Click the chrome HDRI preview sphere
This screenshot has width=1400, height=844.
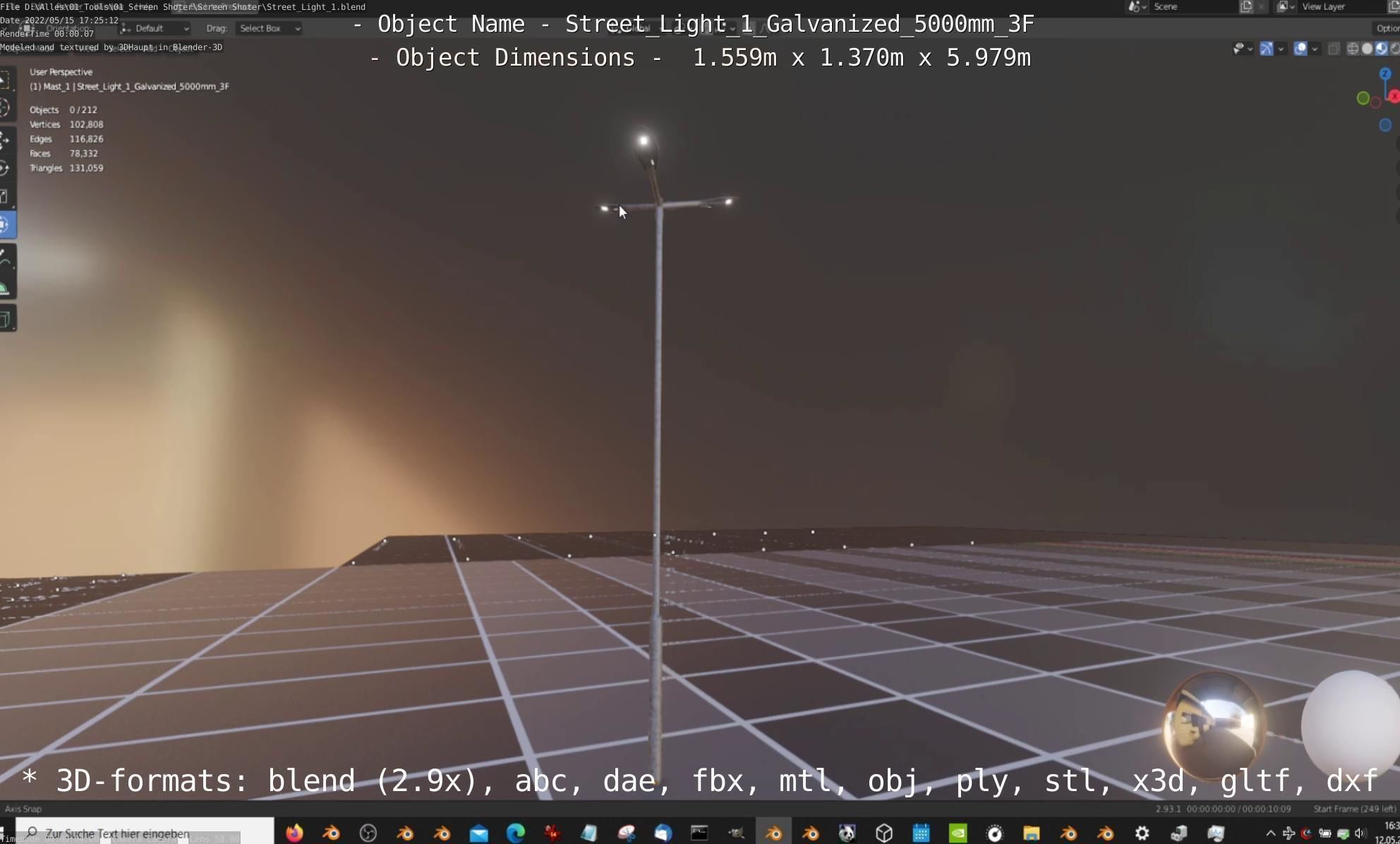click(1214, 725)
